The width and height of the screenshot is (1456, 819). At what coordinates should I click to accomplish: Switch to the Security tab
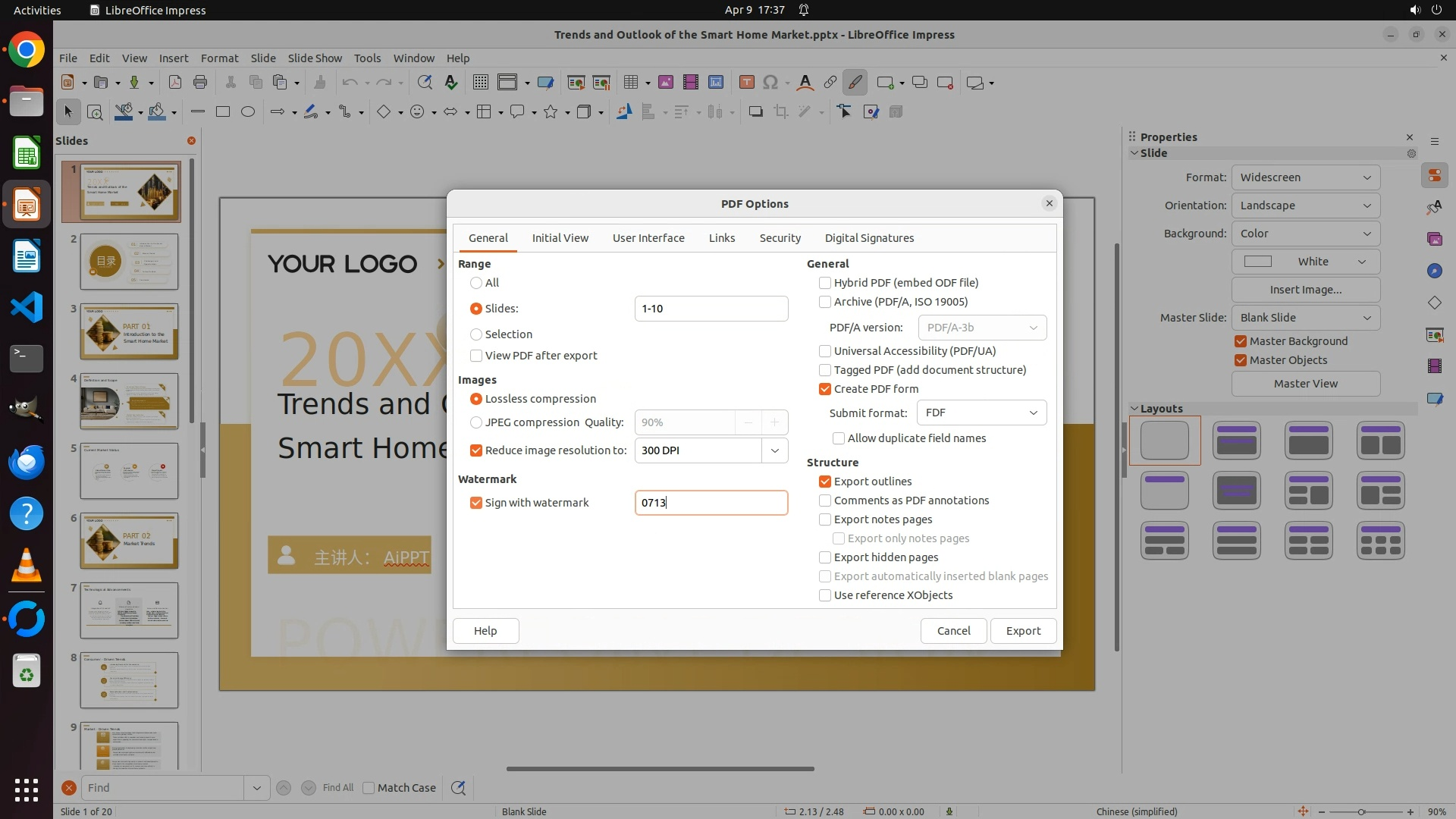[780, 238]
